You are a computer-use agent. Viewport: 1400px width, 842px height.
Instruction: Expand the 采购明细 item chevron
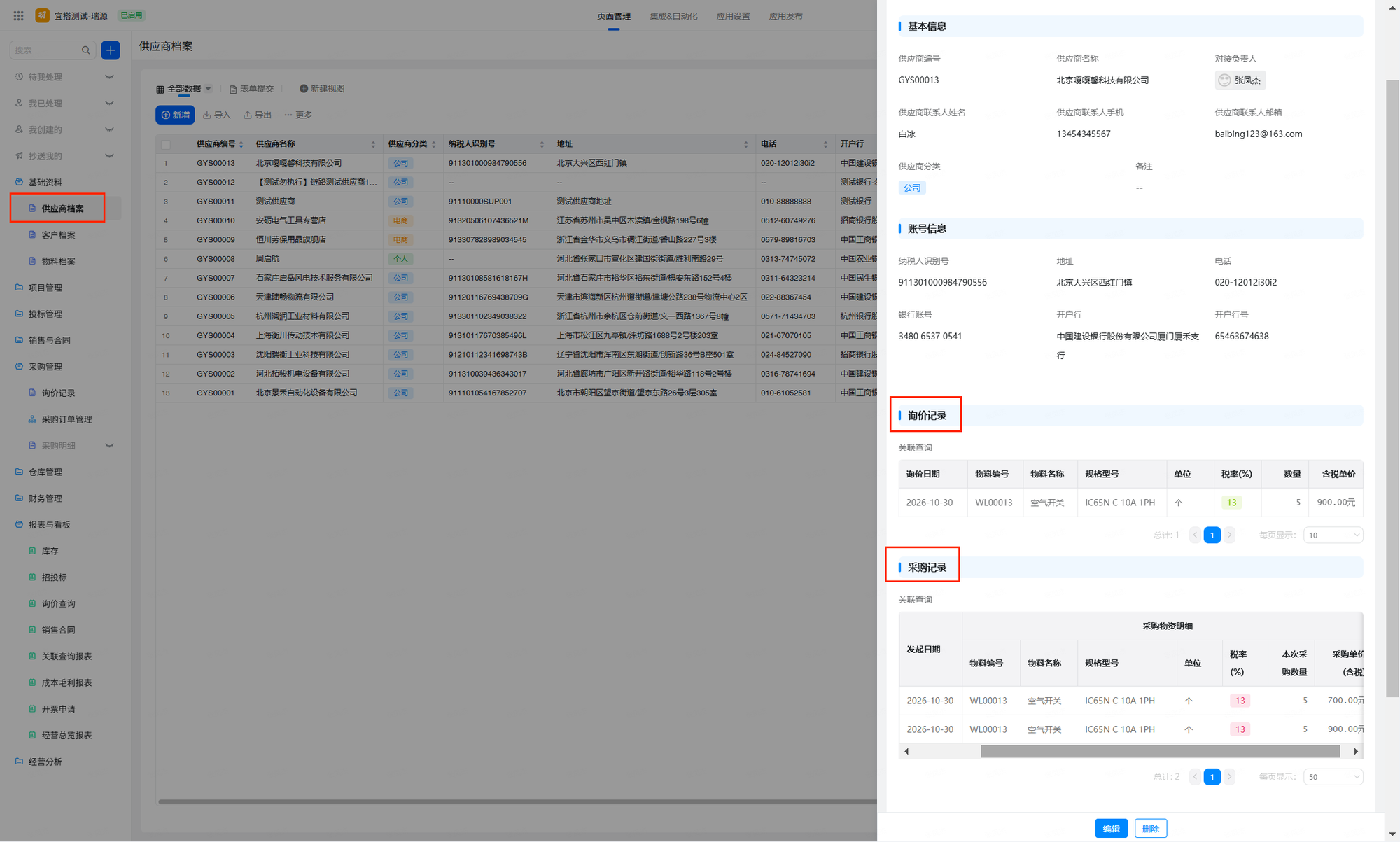(x=109, y=445)
